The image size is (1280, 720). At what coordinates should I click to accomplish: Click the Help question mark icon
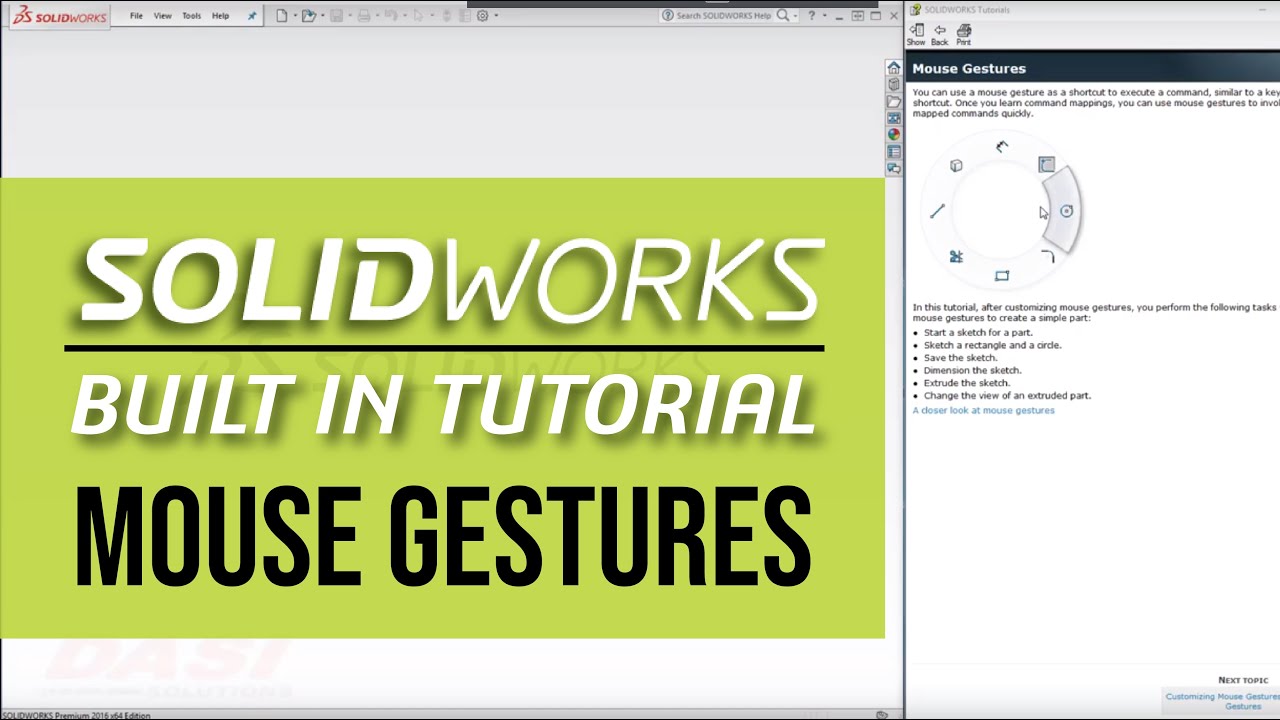(x=812, y=16)
